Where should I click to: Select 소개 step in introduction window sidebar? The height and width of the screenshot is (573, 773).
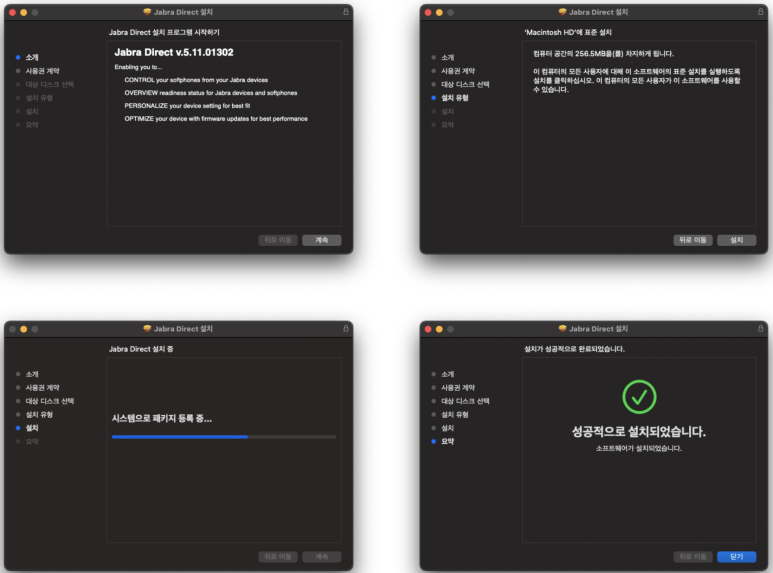click(x=32, y=58)
